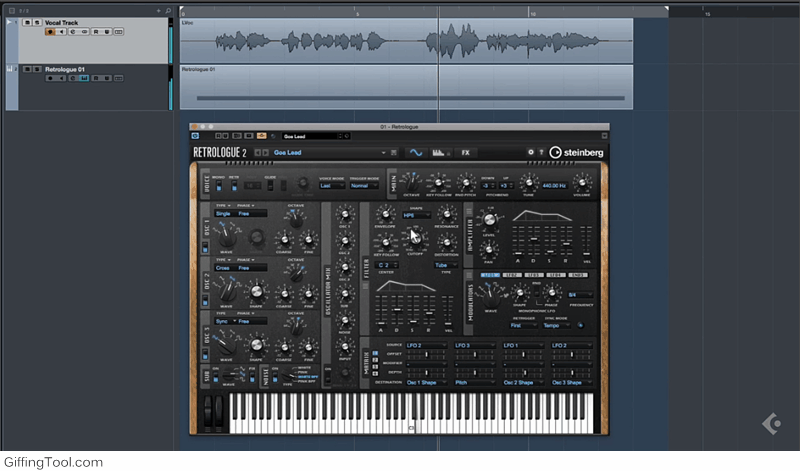Click the Retrologue settings gear icon
The height and width of the screenshot is (471, 800).
[531, 152]
